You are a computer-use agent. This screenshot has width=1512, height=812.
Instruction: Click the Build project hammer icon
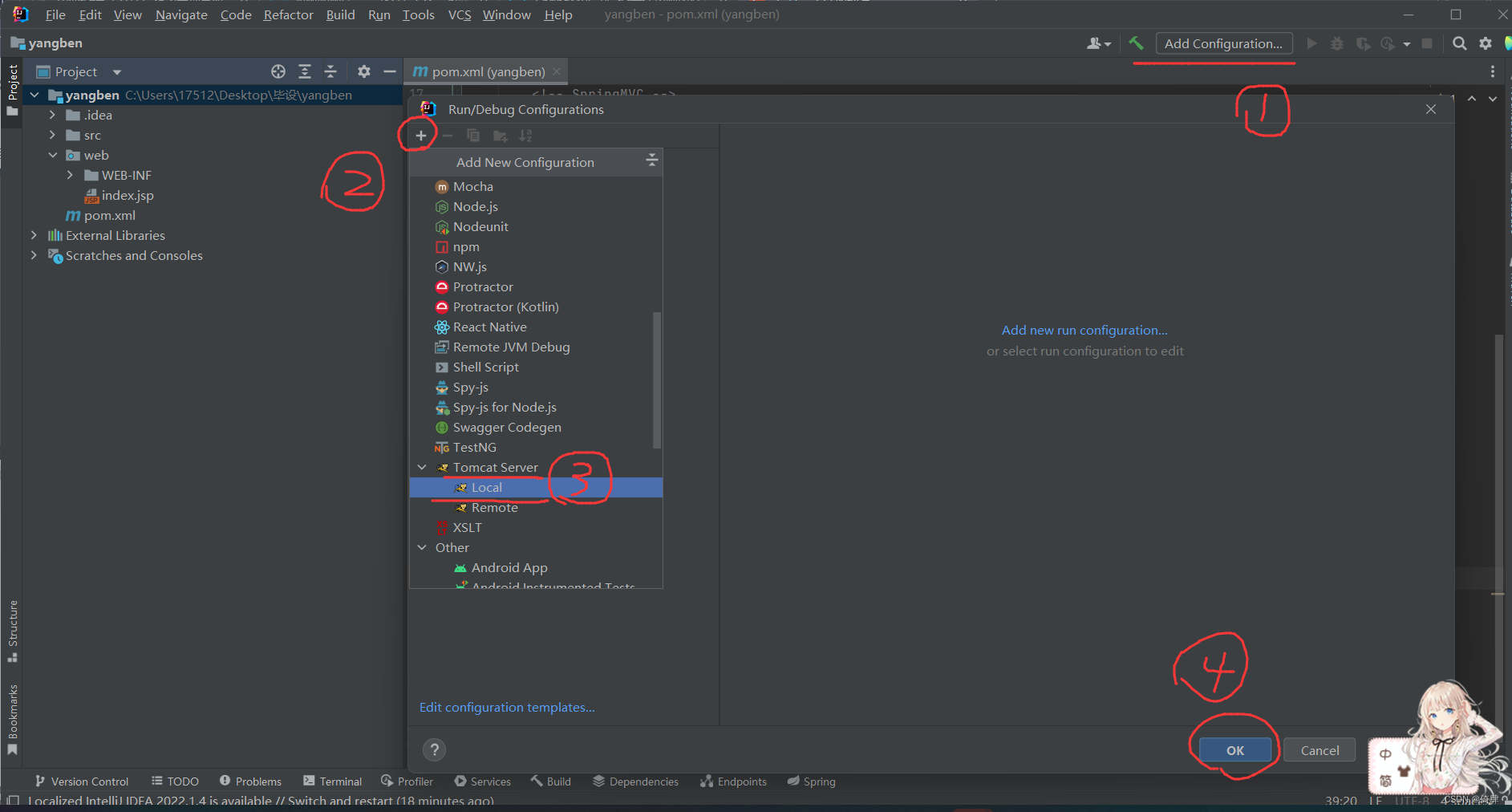[1136, 43]
